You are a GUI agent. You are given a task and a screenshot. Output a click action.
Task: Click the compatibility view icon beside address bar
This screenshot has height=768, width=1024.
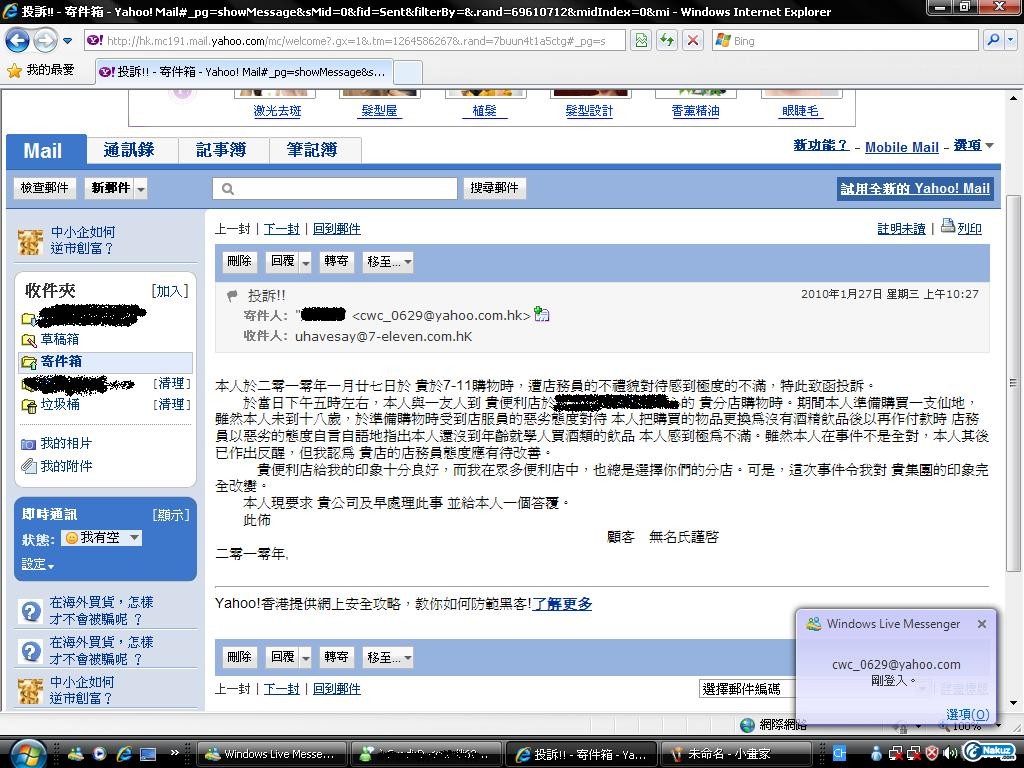tap(641, 40)
